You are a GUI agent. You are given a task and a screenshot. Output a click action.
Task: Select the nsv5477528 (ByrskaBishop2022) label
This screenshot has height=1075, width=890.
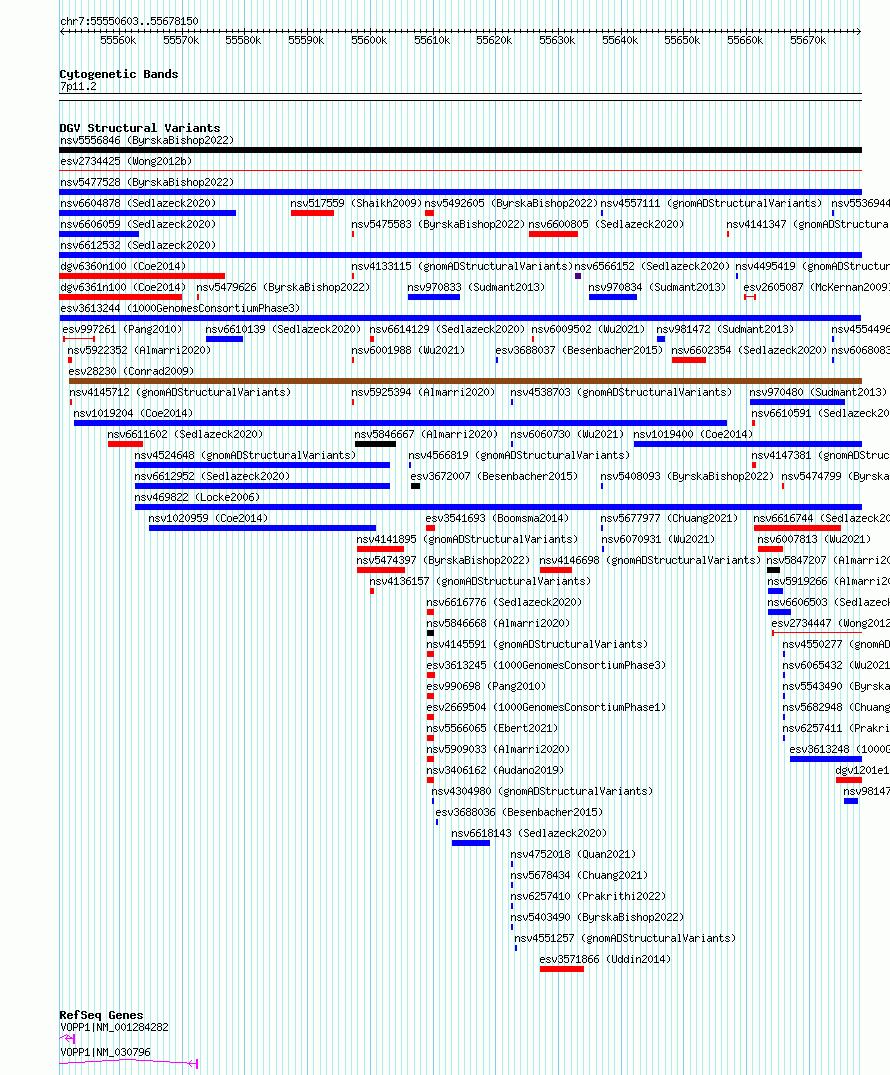[x=147, y=182]
